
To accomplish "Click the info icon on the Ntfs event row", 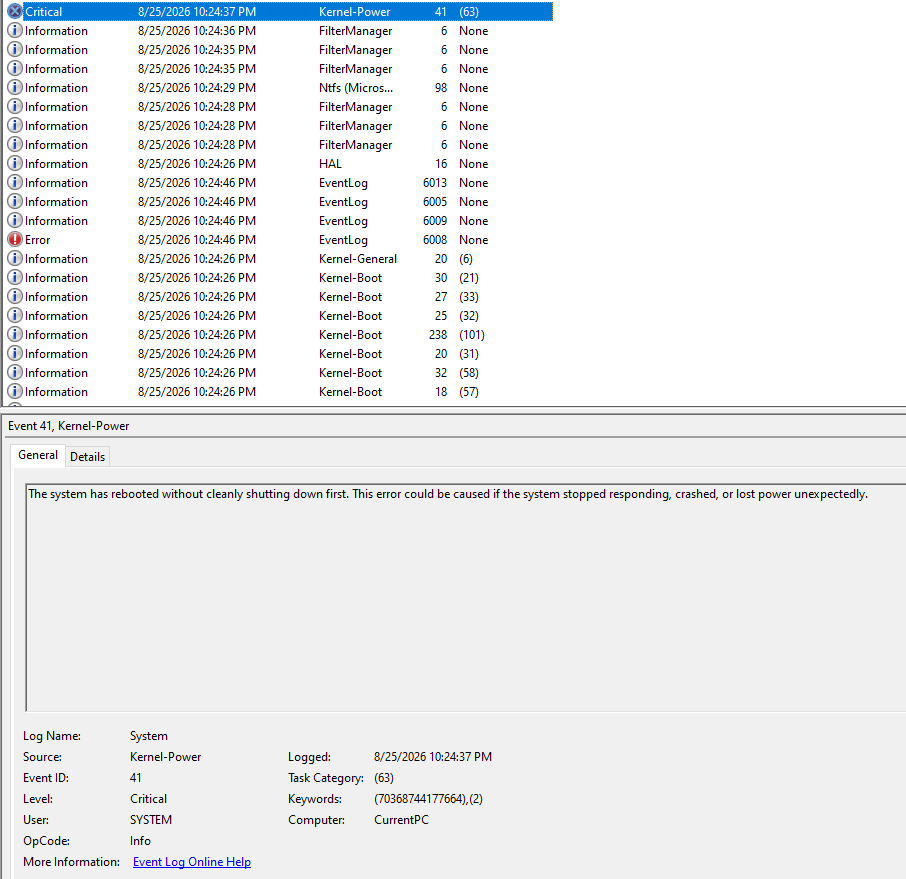I will [14, 87].
